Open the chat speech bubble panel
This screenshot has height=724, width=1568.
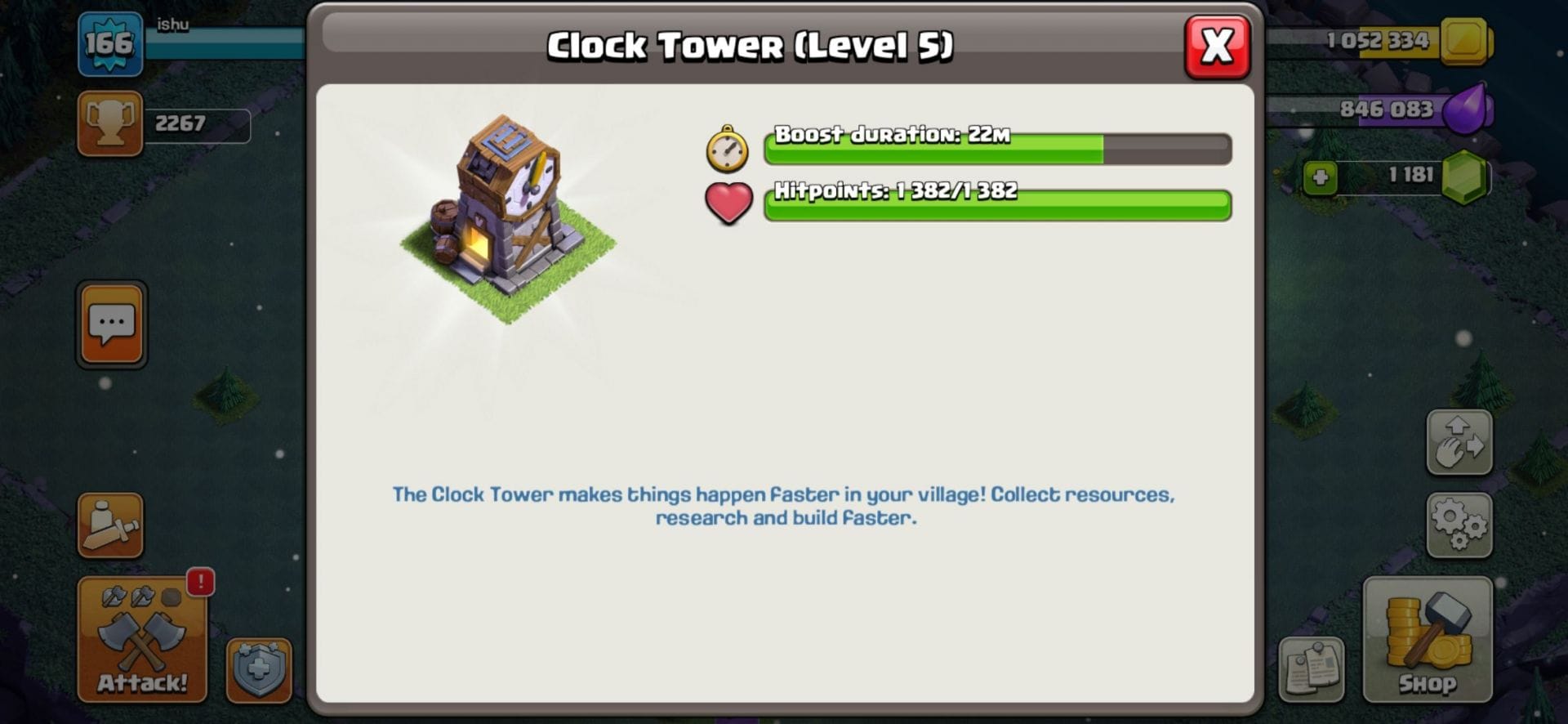pyautogui.click(x=112, y=324)
